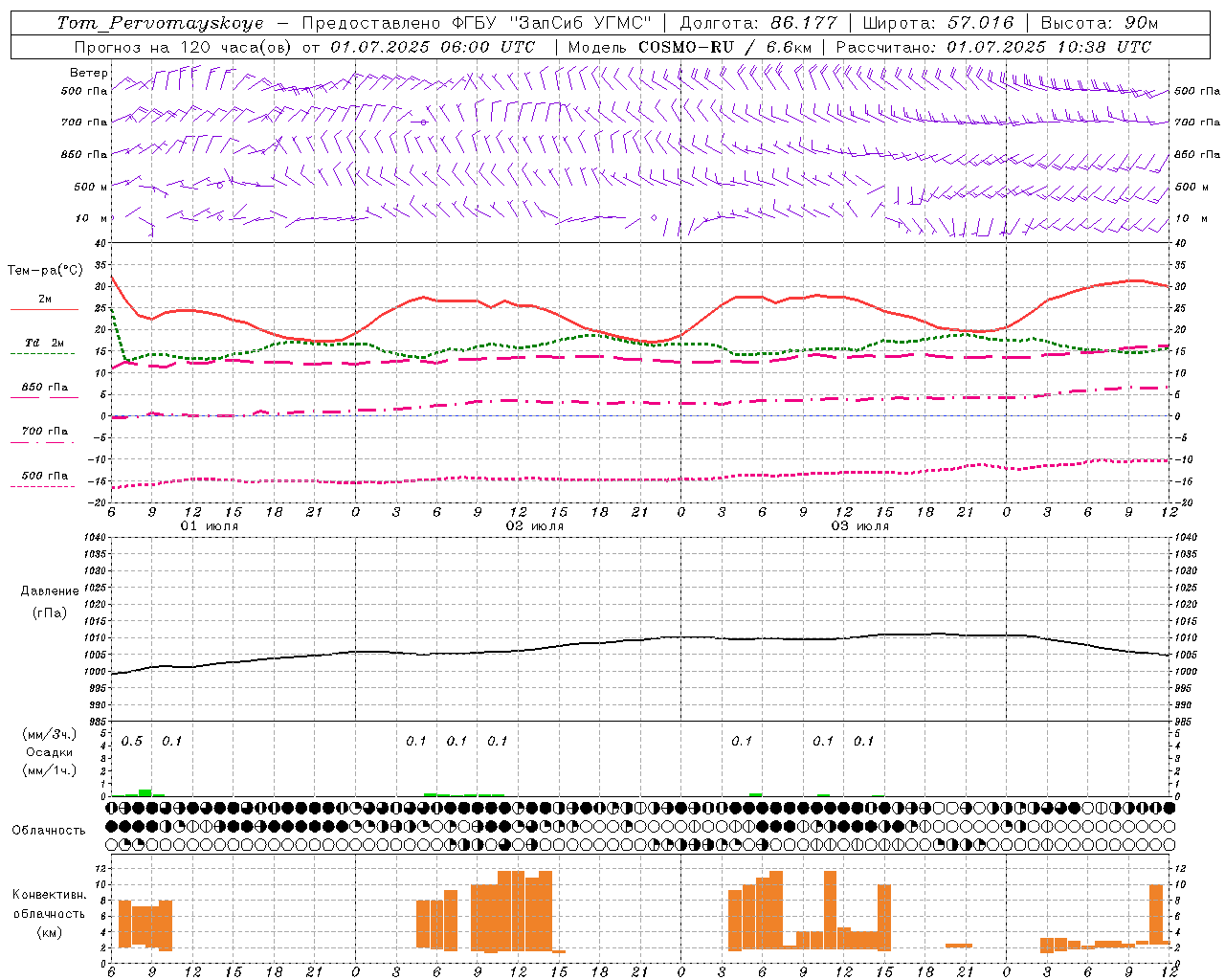Click the (мм/3ч.) unit label
The height and width of the screenshot is (980, 1225).
[50, 735]
